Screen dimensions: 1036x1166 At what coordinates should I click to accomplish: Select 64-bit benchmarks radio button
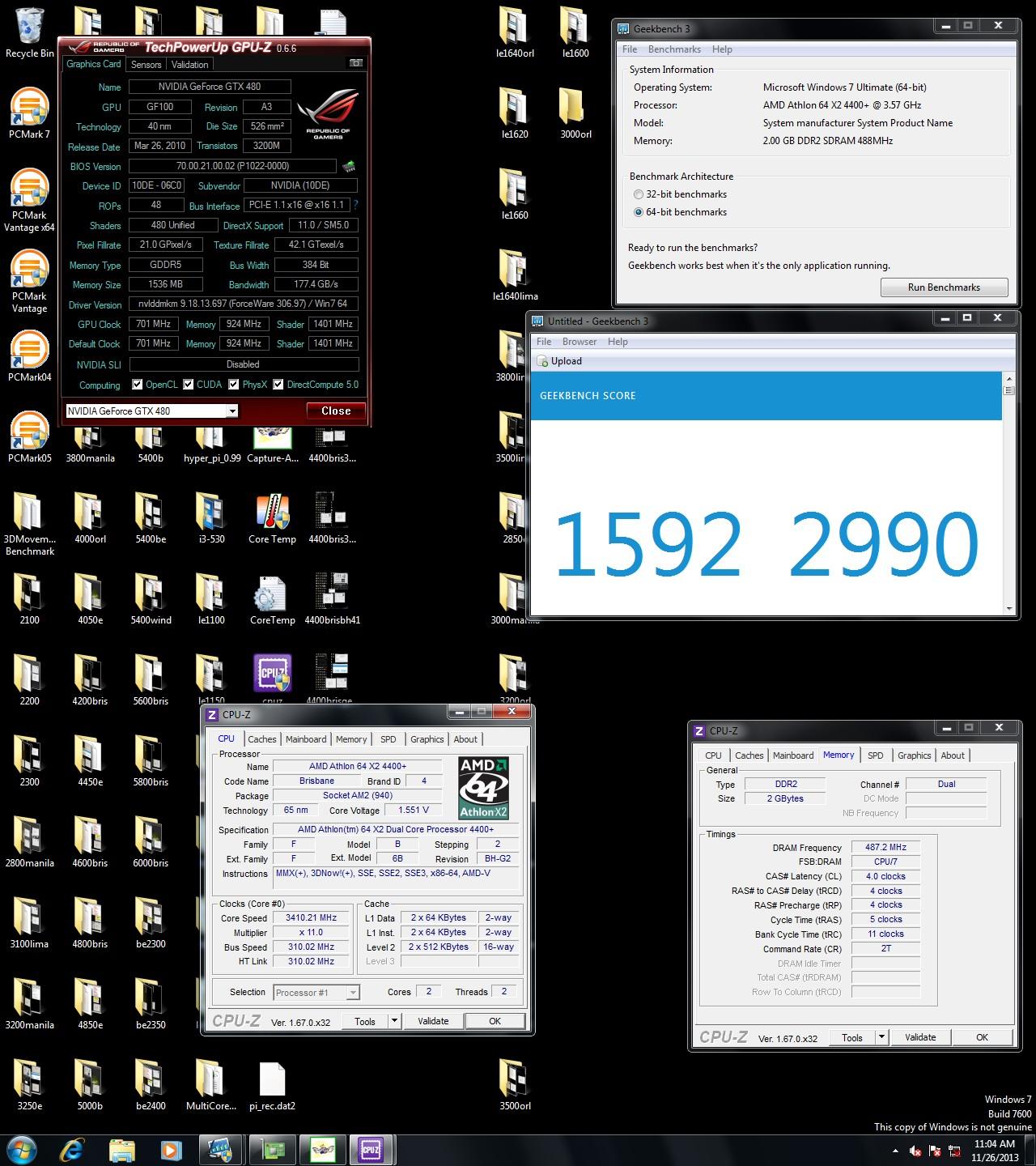pyautogui.click(x=639, y=212)
